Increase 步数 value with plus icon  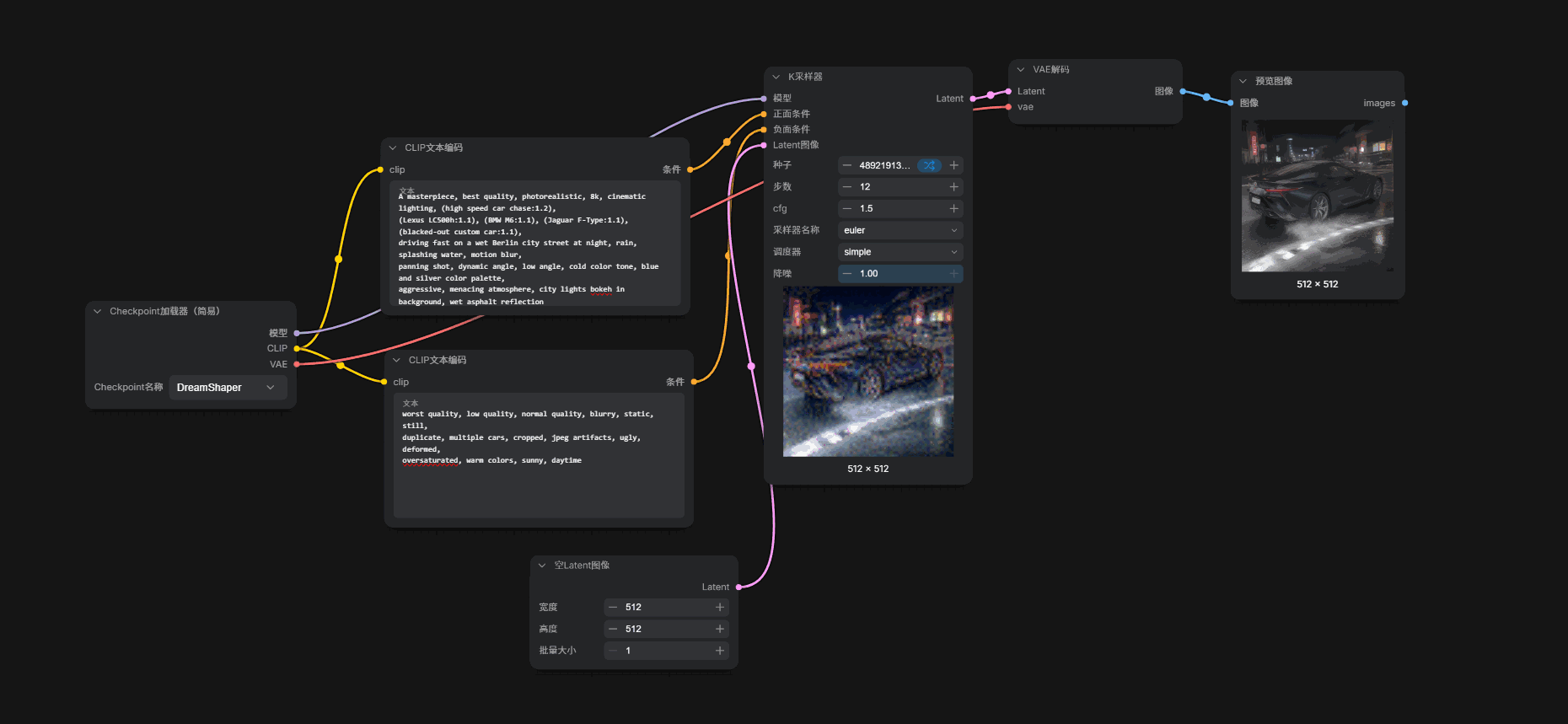(x=953, y=187)
